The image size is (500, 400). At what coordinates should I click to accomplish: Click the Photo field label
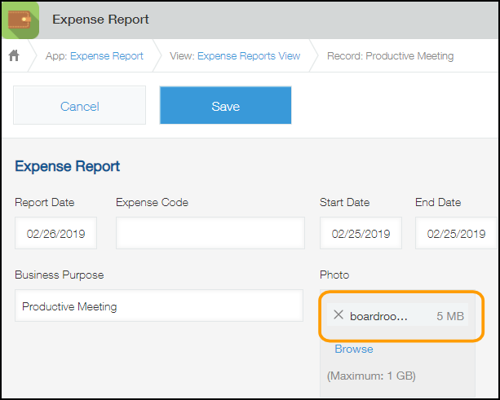[x=334, y=275]
